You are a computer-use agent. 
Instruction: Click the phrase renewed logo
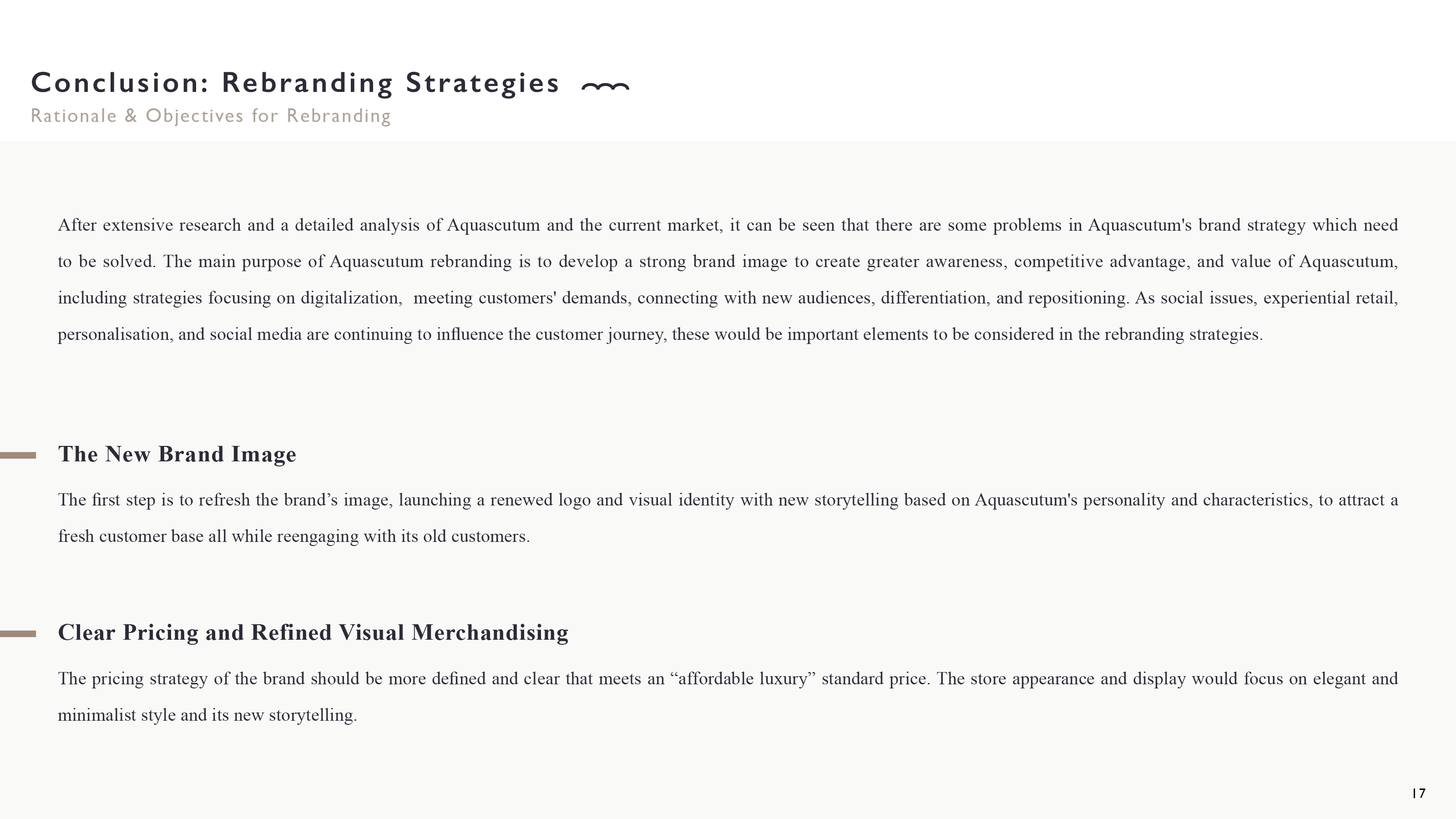pos(540,500)
